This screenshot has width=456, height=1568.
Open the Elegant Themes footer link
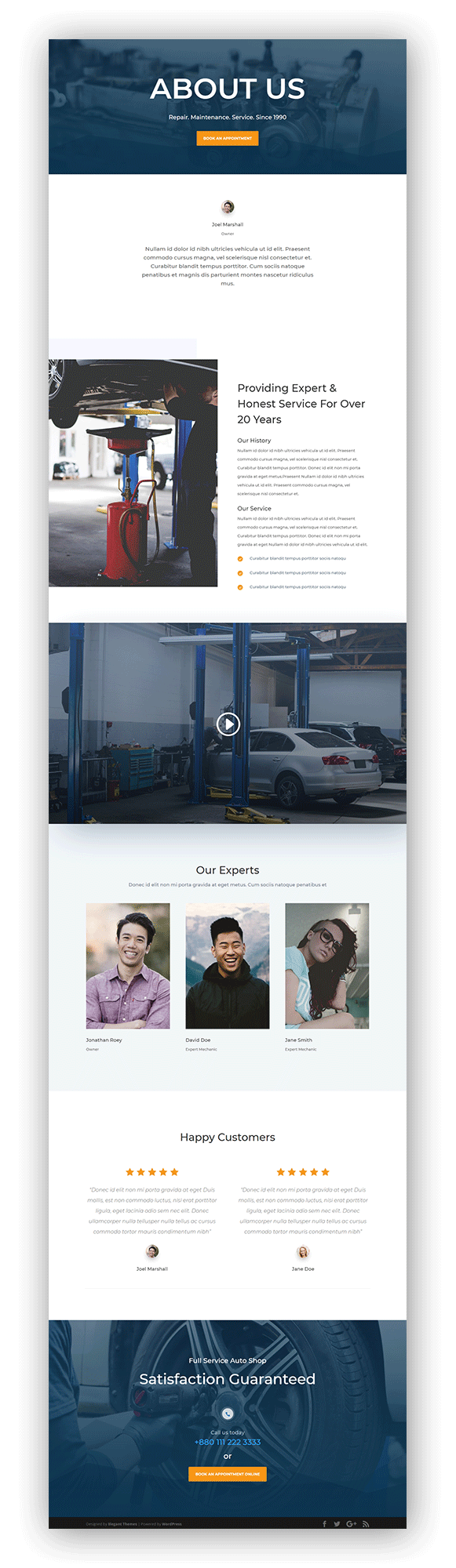(x=122, y=1524)
